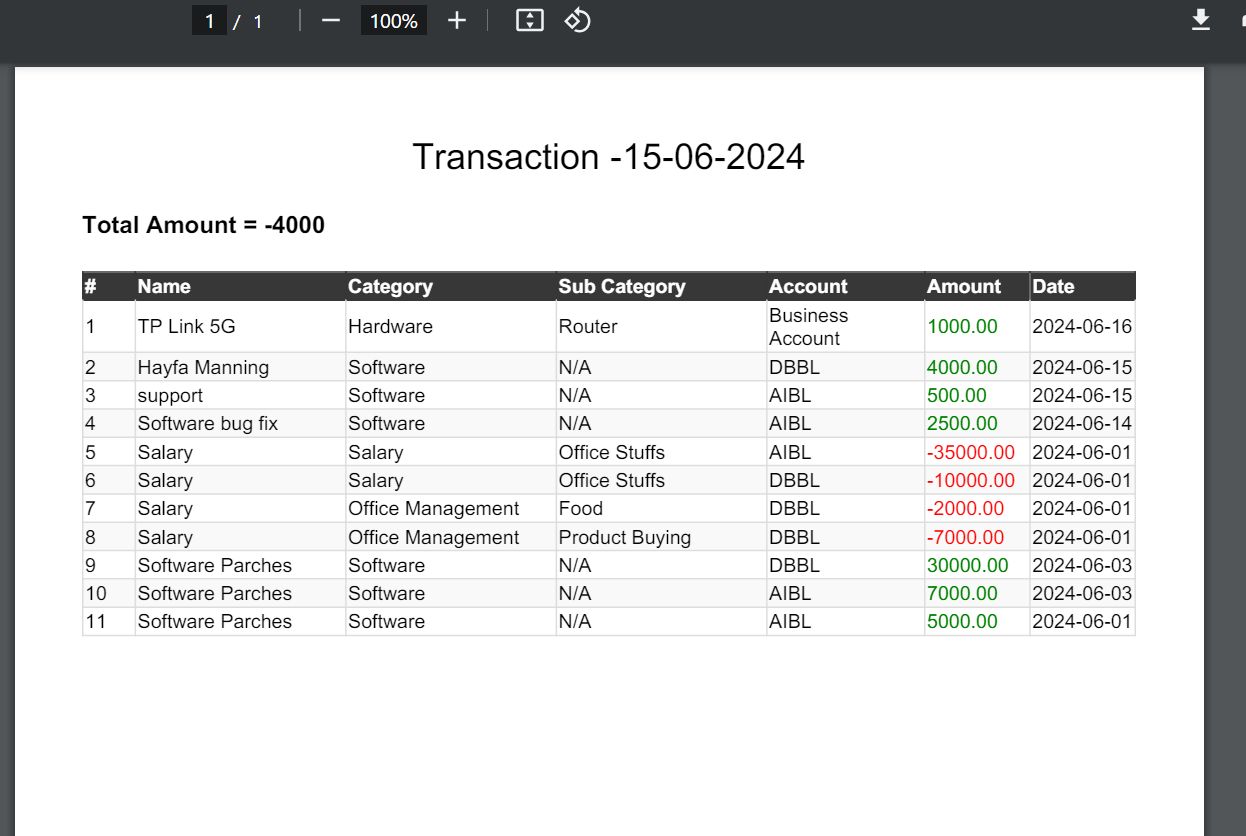Select the Product Buying sub category cell
Viewport: 1246px width, 836px height.
(x=624, y=537)
